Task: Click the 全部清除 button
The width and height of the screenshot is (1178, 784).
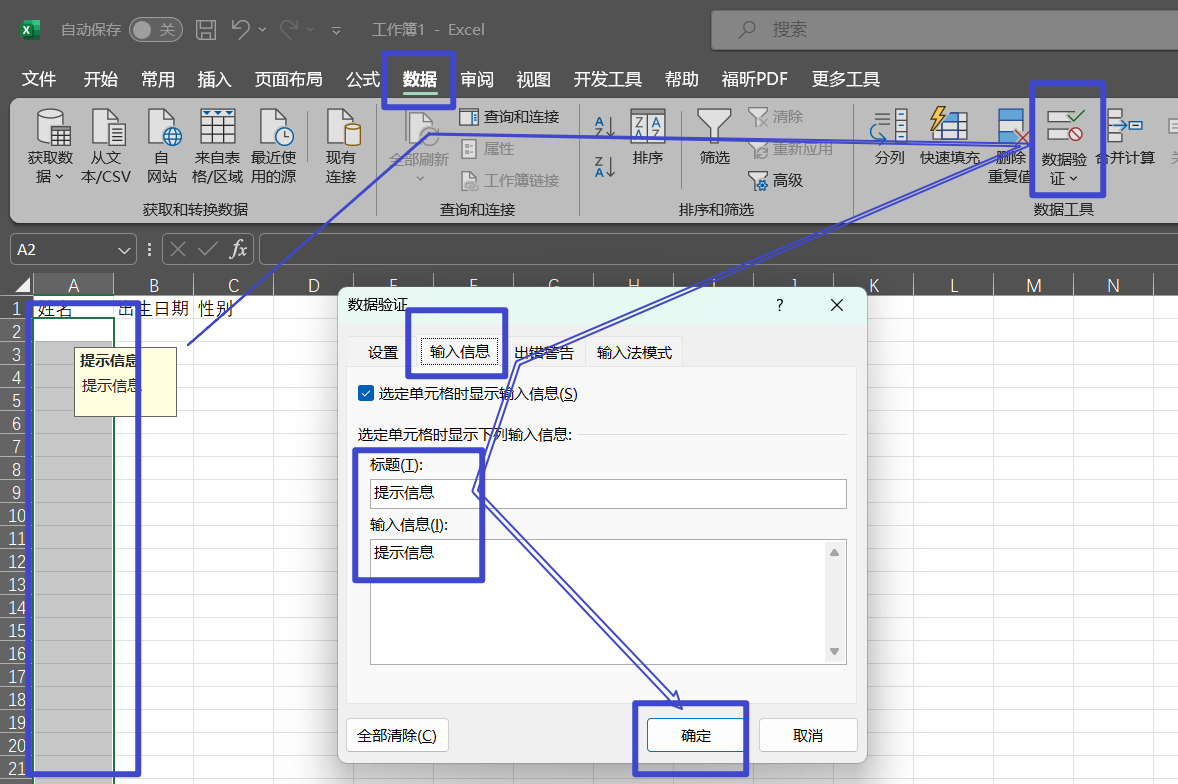Action: [x=397, y=736]
